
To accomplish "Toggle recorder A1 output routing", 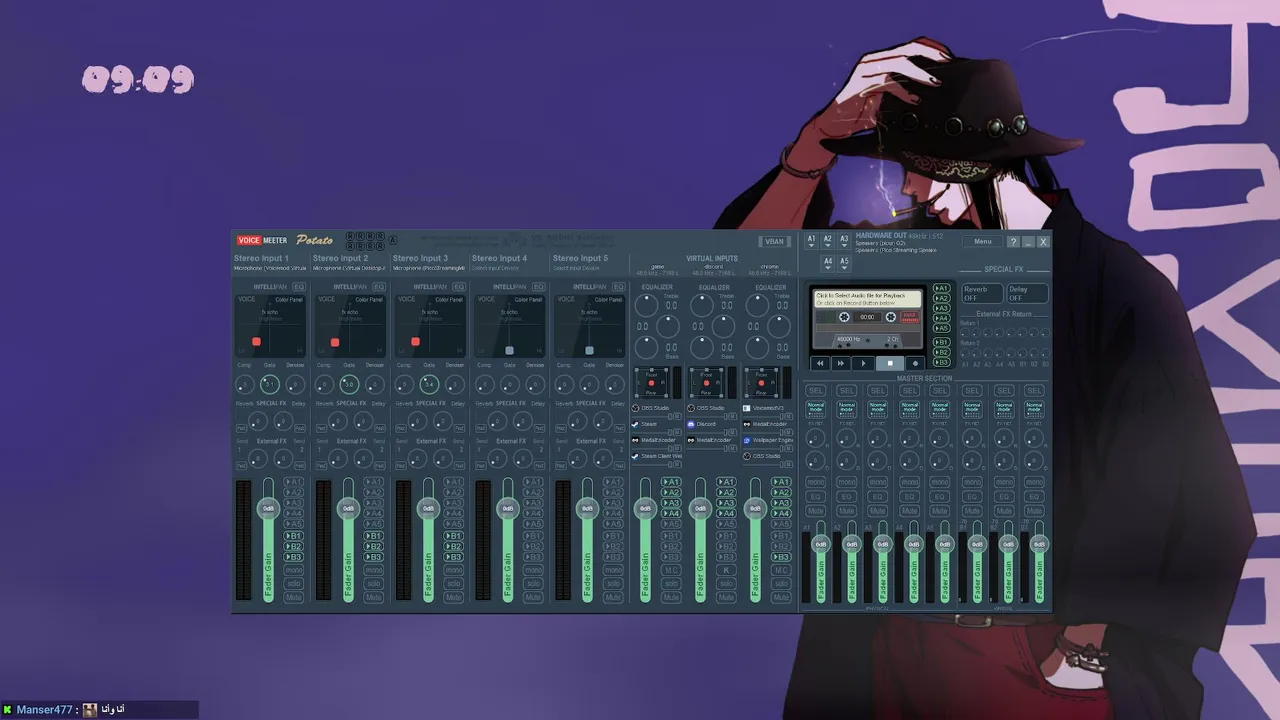I will 941,289.
